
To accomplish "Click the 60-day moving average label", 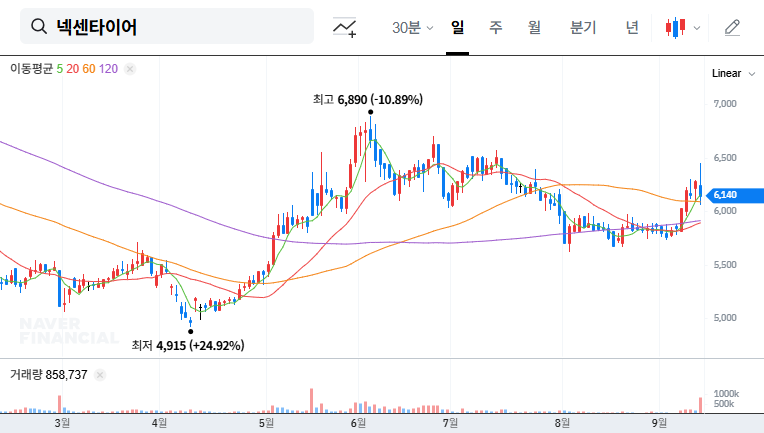I will coord(89,69).
